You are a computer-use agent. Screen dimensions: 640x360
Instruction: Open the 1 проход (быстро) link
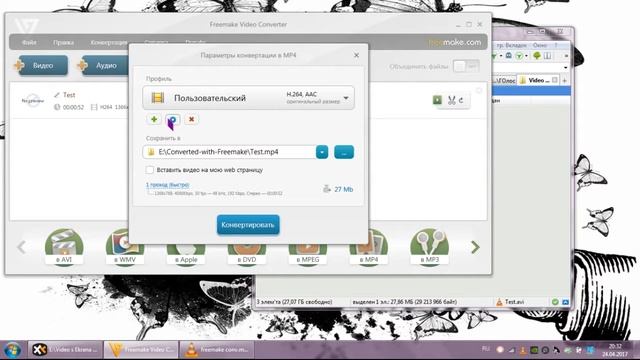click(x=167, y=184)
